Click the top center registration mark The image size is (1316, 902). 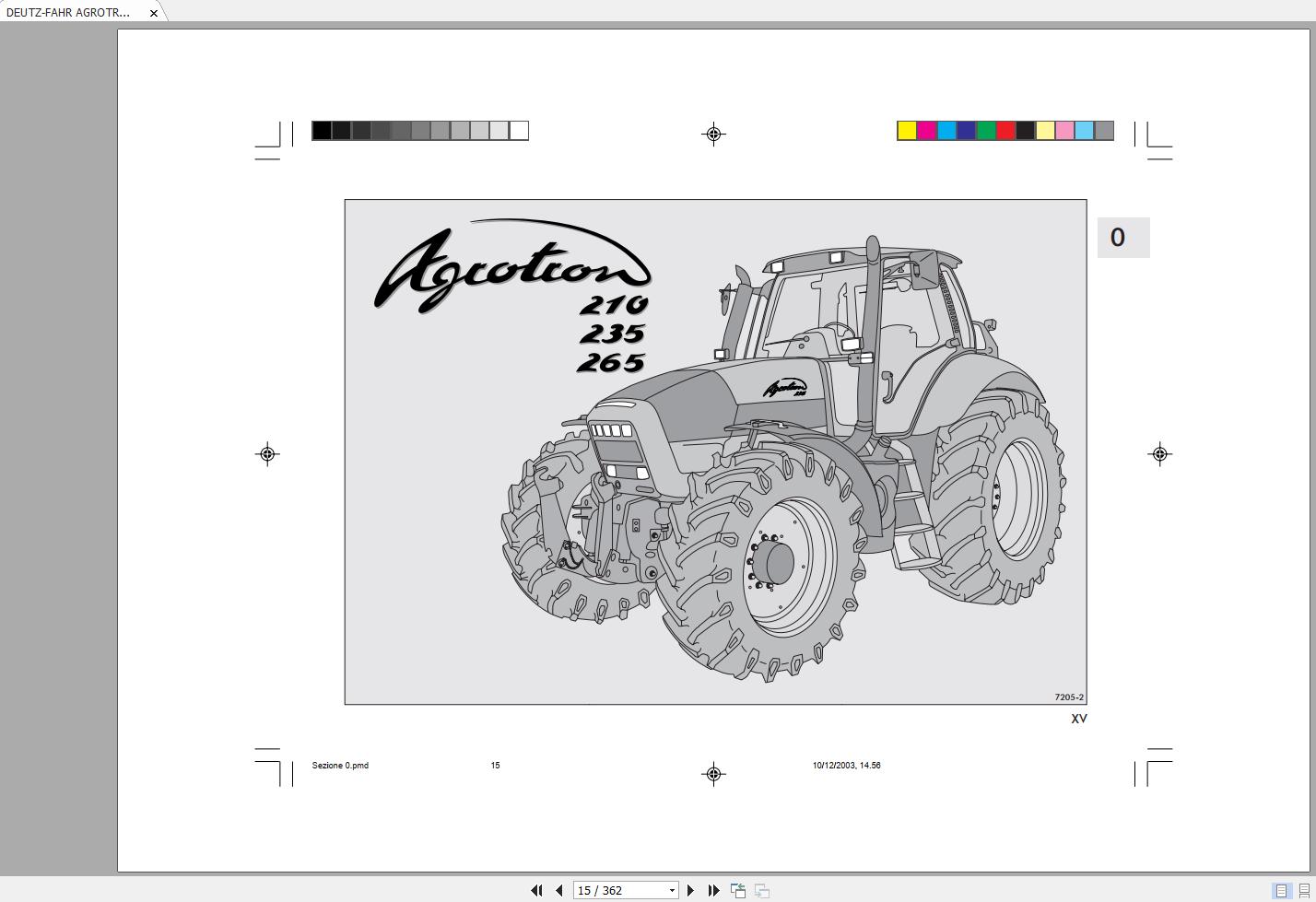pyautogui.click(x=713, y=135)
